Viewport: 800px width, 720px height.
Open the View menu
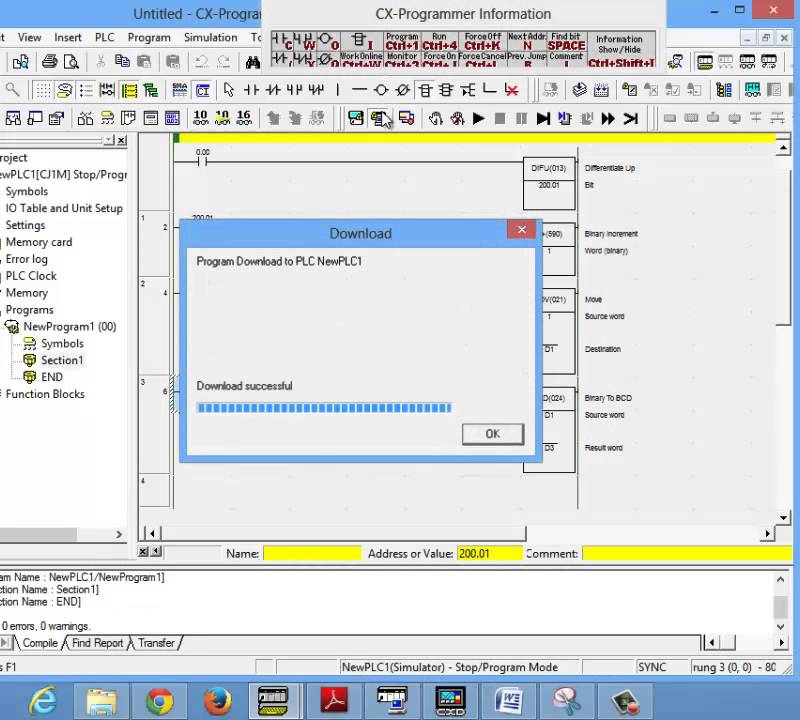click(29, 37)
